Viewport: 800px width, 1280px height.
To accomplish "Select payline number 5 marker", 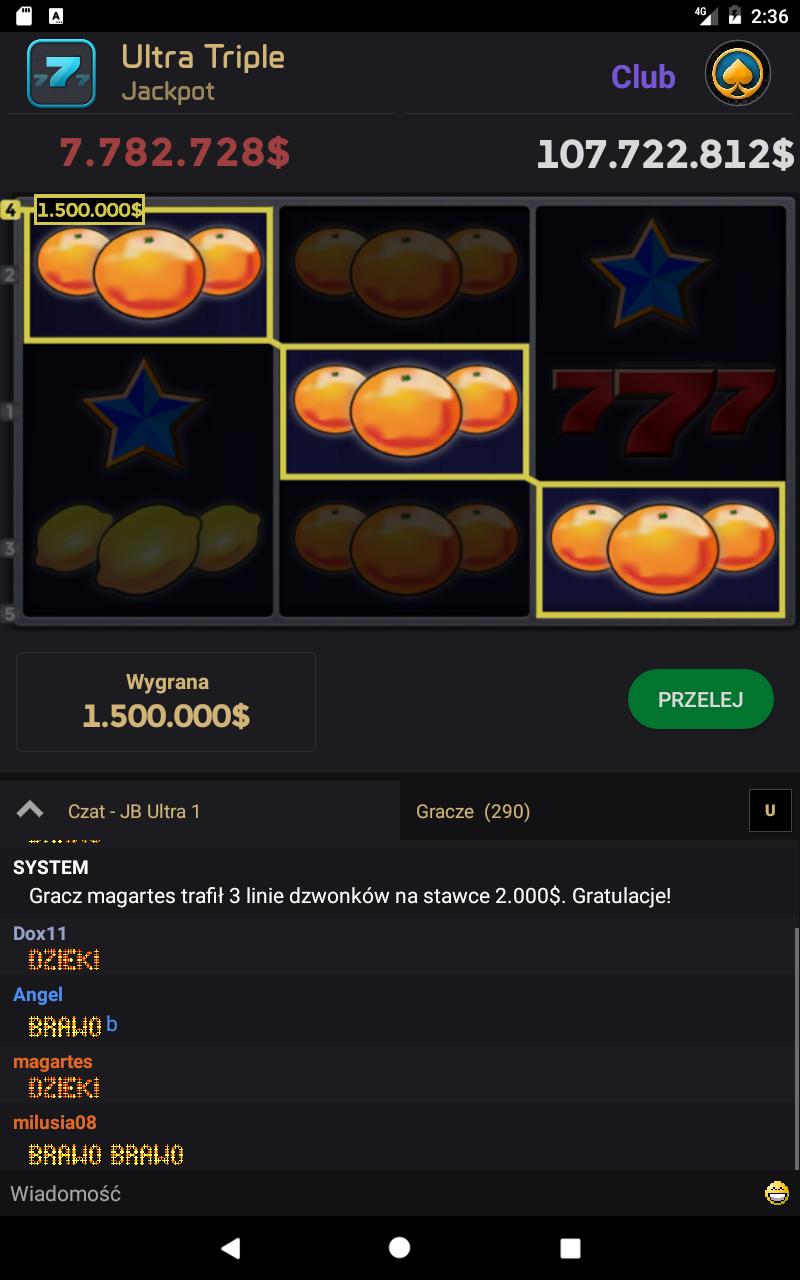I will click(x=10, y=613).
